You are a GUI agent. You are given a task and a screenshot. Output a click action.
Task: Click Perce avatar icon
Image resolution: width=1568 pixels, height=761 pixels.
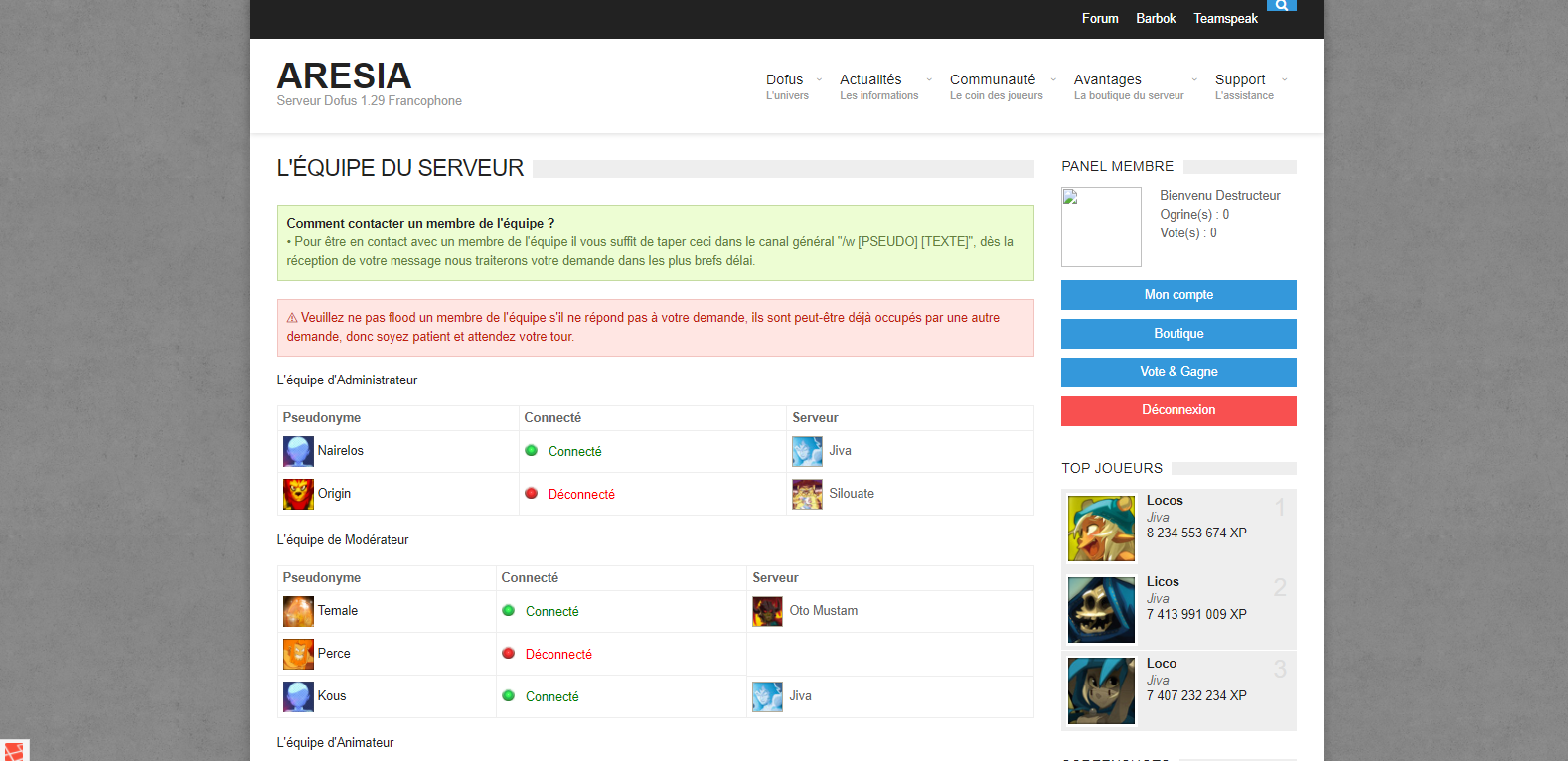tap(298, 654)
